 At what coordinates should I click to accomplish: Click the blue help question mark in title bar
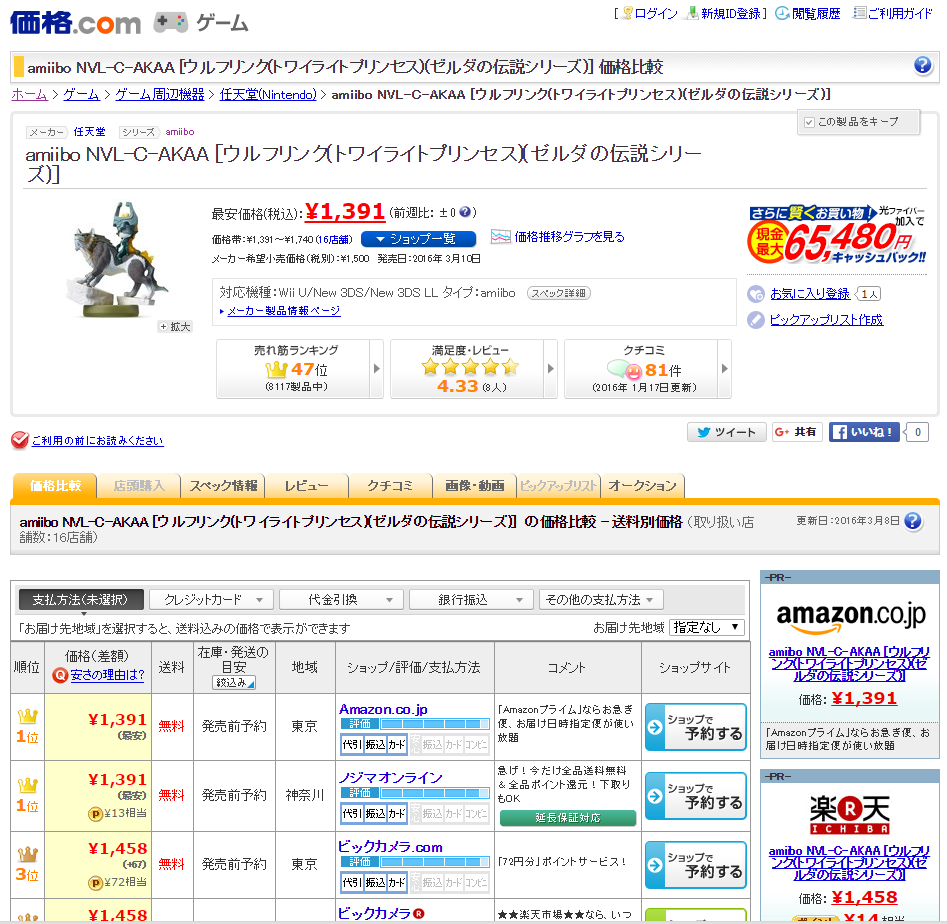pyautogui.click(x=922, y=66)
